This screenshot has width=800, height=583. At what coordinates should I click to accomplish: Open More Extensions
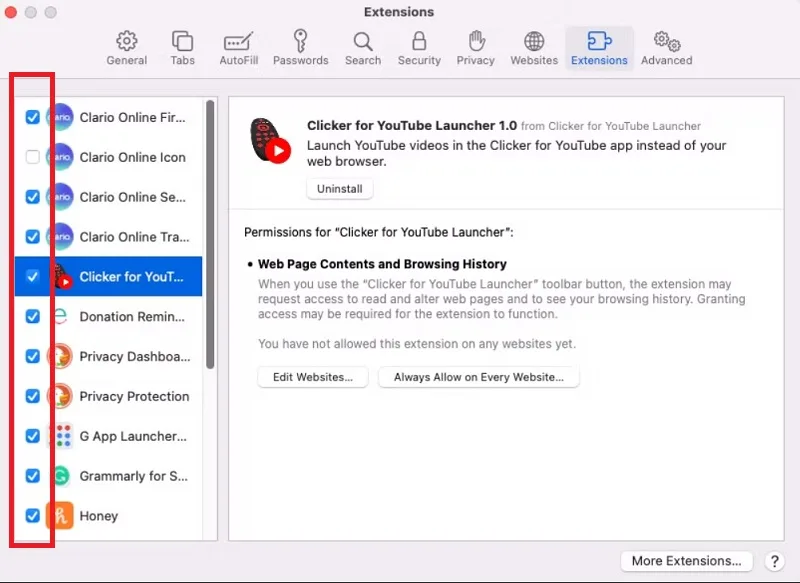coord(686,561)
